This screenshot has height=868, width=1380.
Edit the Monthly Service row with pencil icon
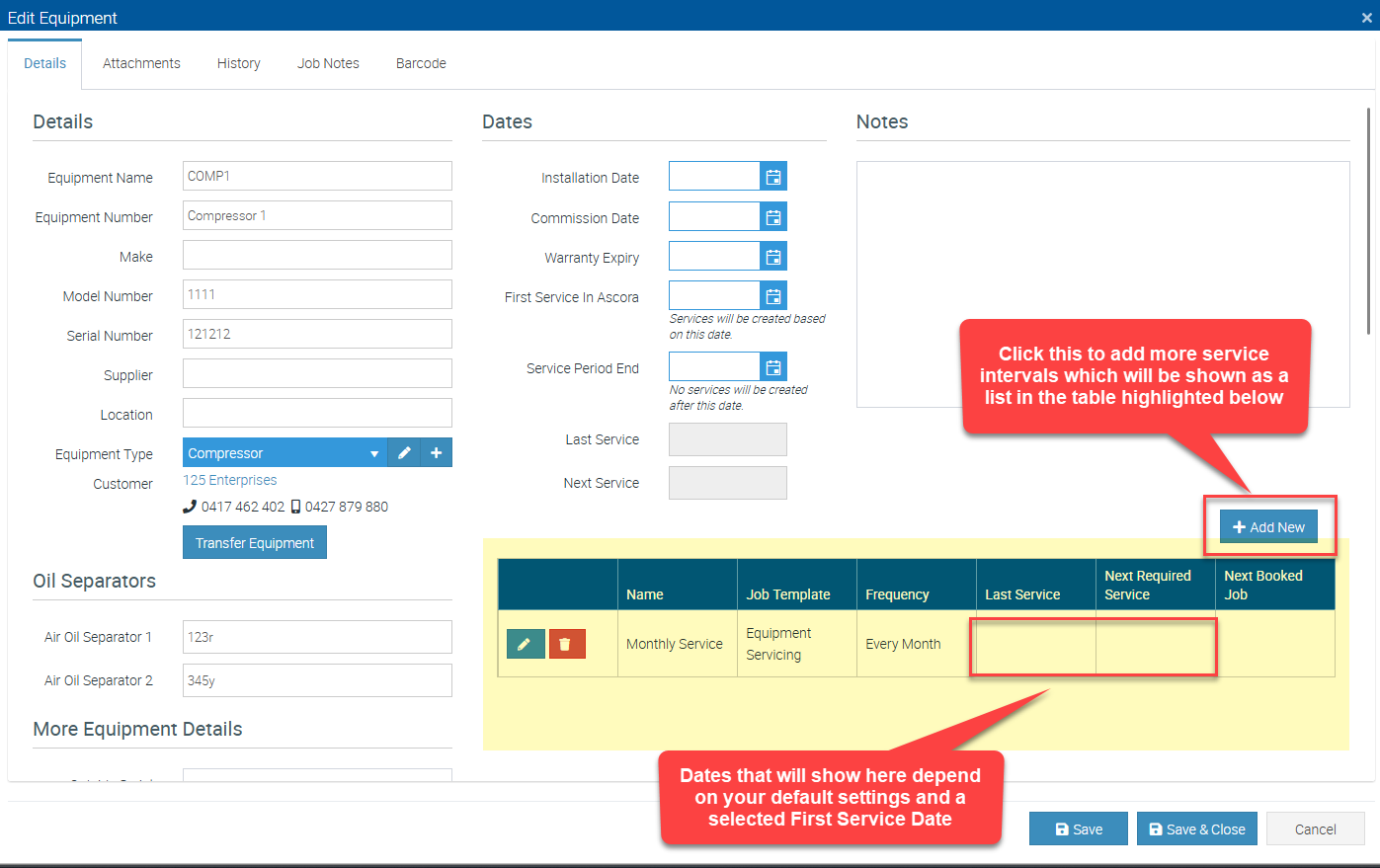click(x=526, y=644)
